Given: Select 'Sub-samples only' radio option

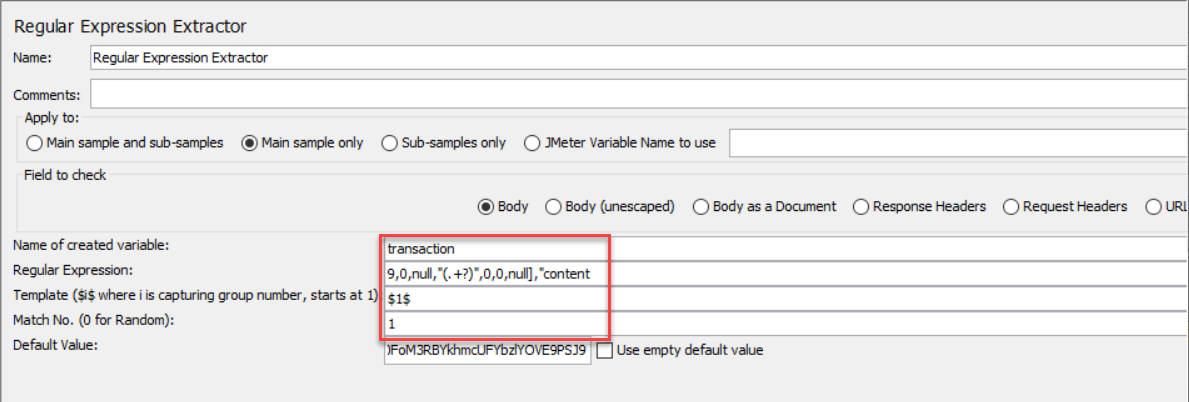Looking at the screenshot, I should click(x=390, y=143).
